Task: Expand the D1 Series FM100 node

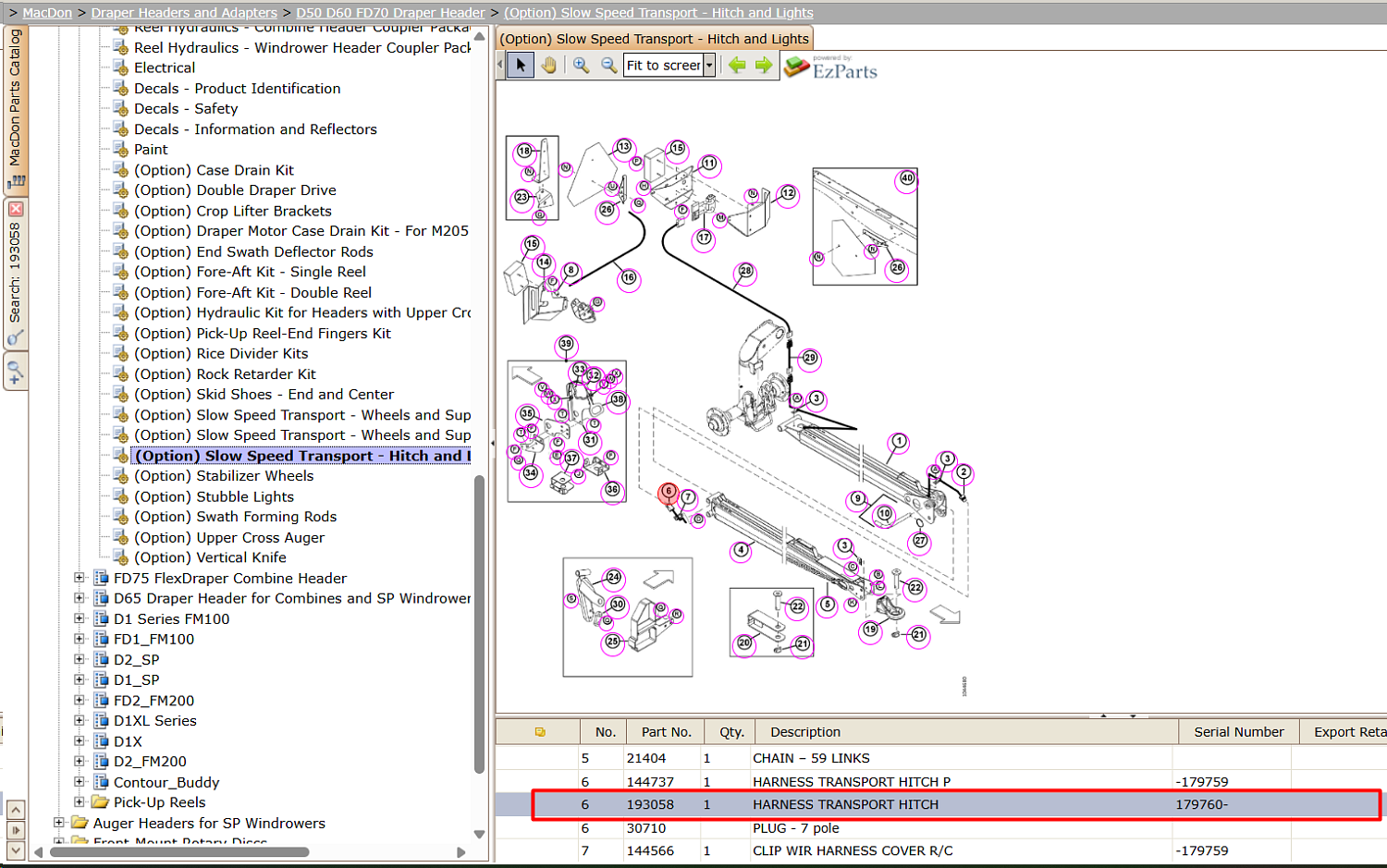Action: point(80,618)
